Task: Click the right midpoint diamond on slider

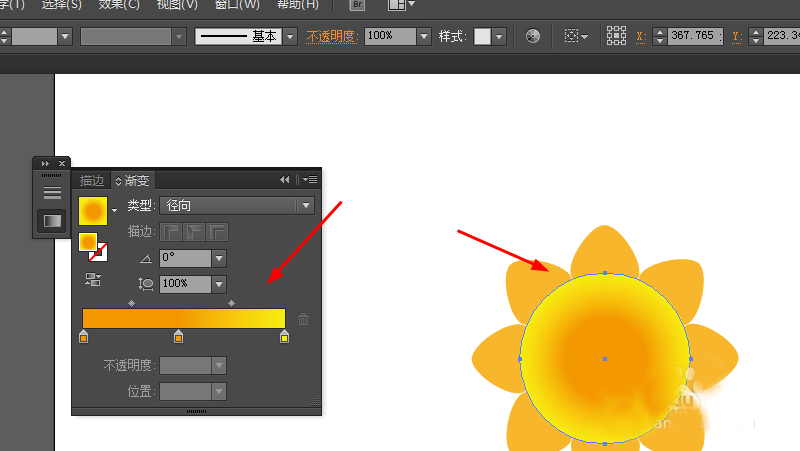Action: click(232, 304)
